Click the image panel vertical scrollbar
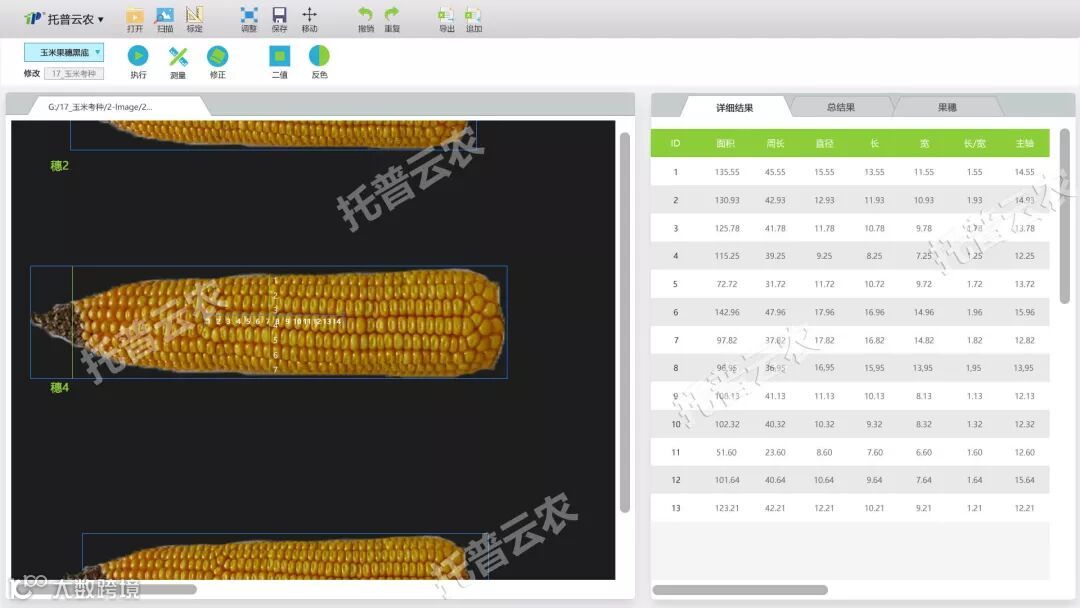Viewport: 1080px width, 608px height. pyautogui.click(x=625, y=322)
